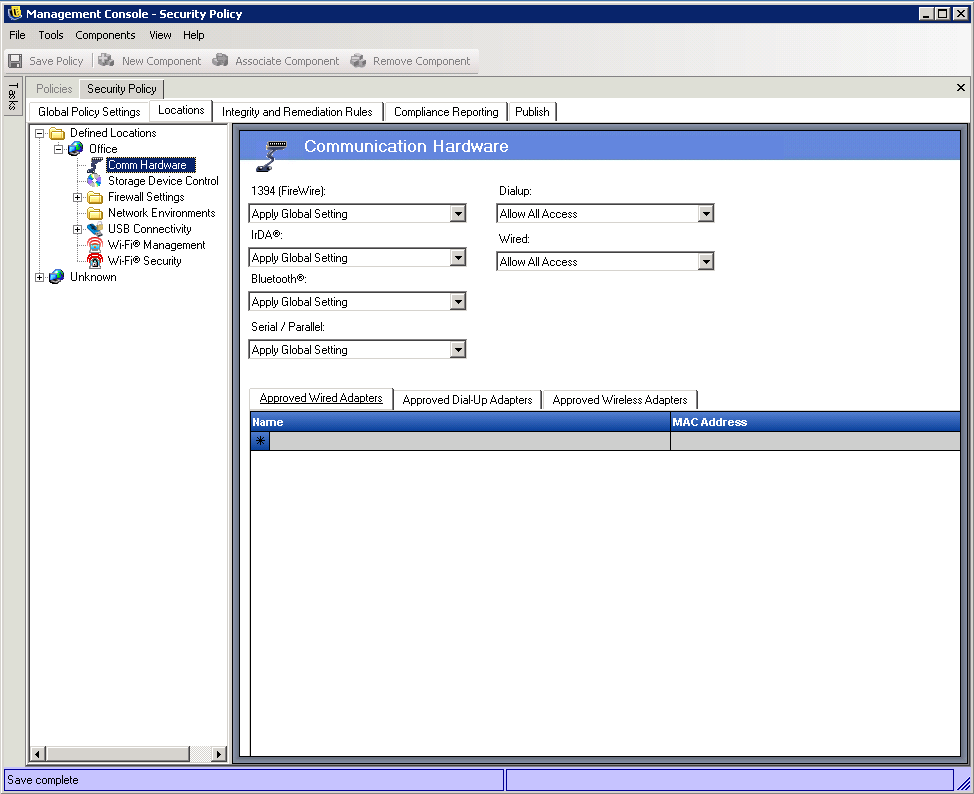This screenshot has height=794, width=974.
Task: Click the Management Console title bar icon
Action: (x=14, y=13)
